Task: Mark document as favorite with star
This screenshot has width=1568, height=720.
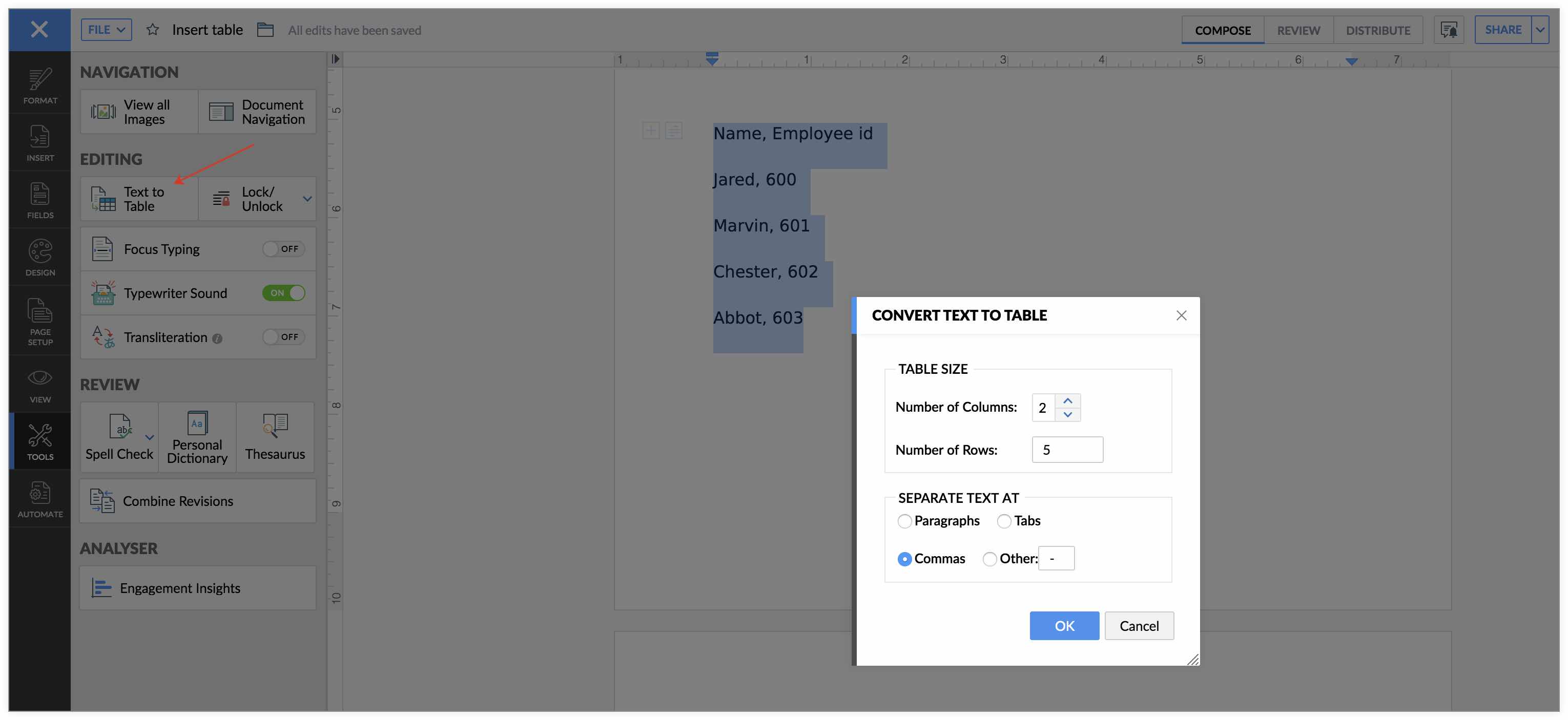Action: [152, 30]
